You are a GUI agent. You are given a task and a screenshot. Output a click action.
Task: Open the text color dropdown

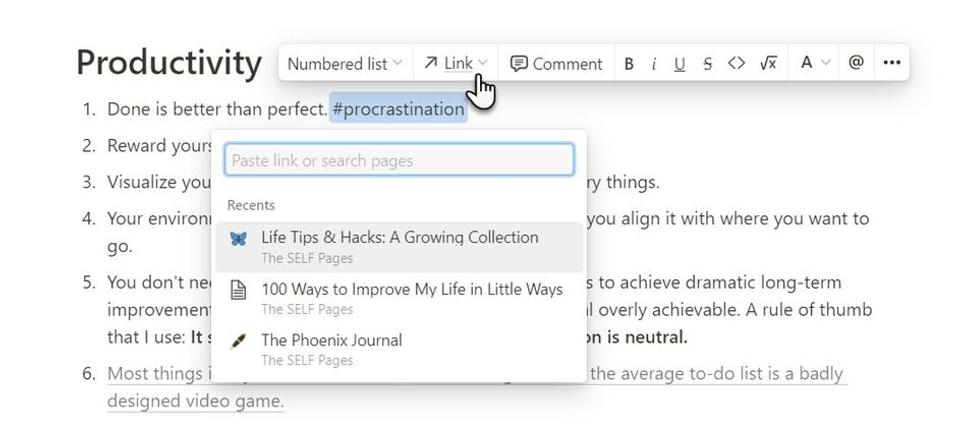(815, 63)
